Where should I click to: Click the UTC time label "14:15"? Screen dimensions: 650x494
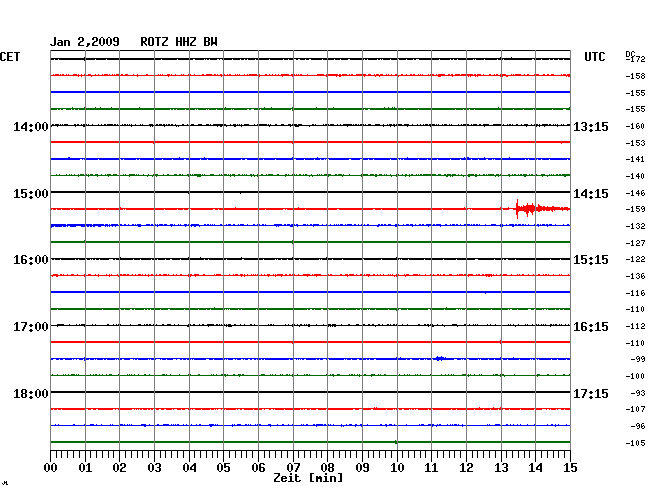(x=591, y=194)
